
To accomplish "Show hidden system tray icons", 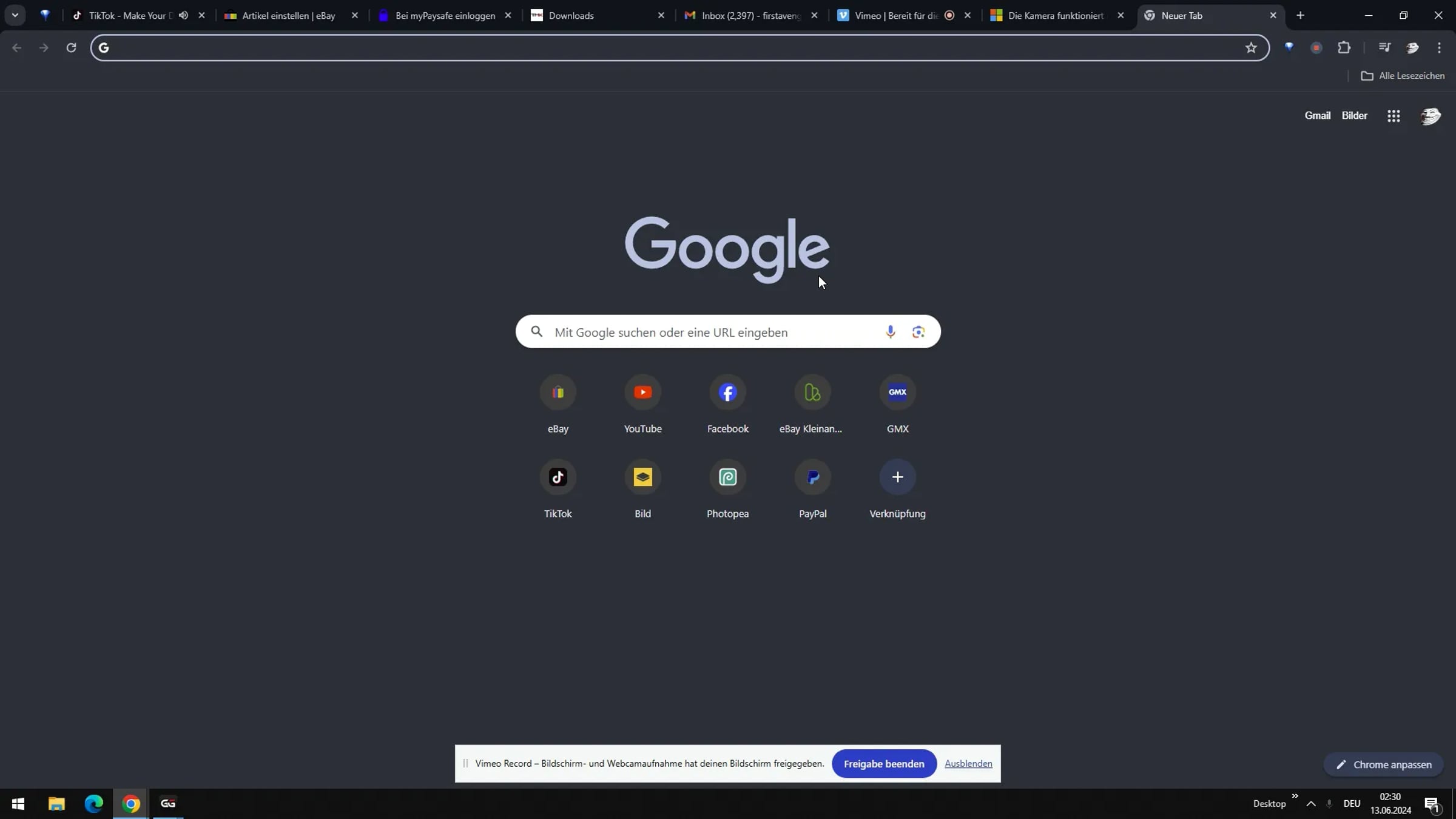I will [1311, 804].
